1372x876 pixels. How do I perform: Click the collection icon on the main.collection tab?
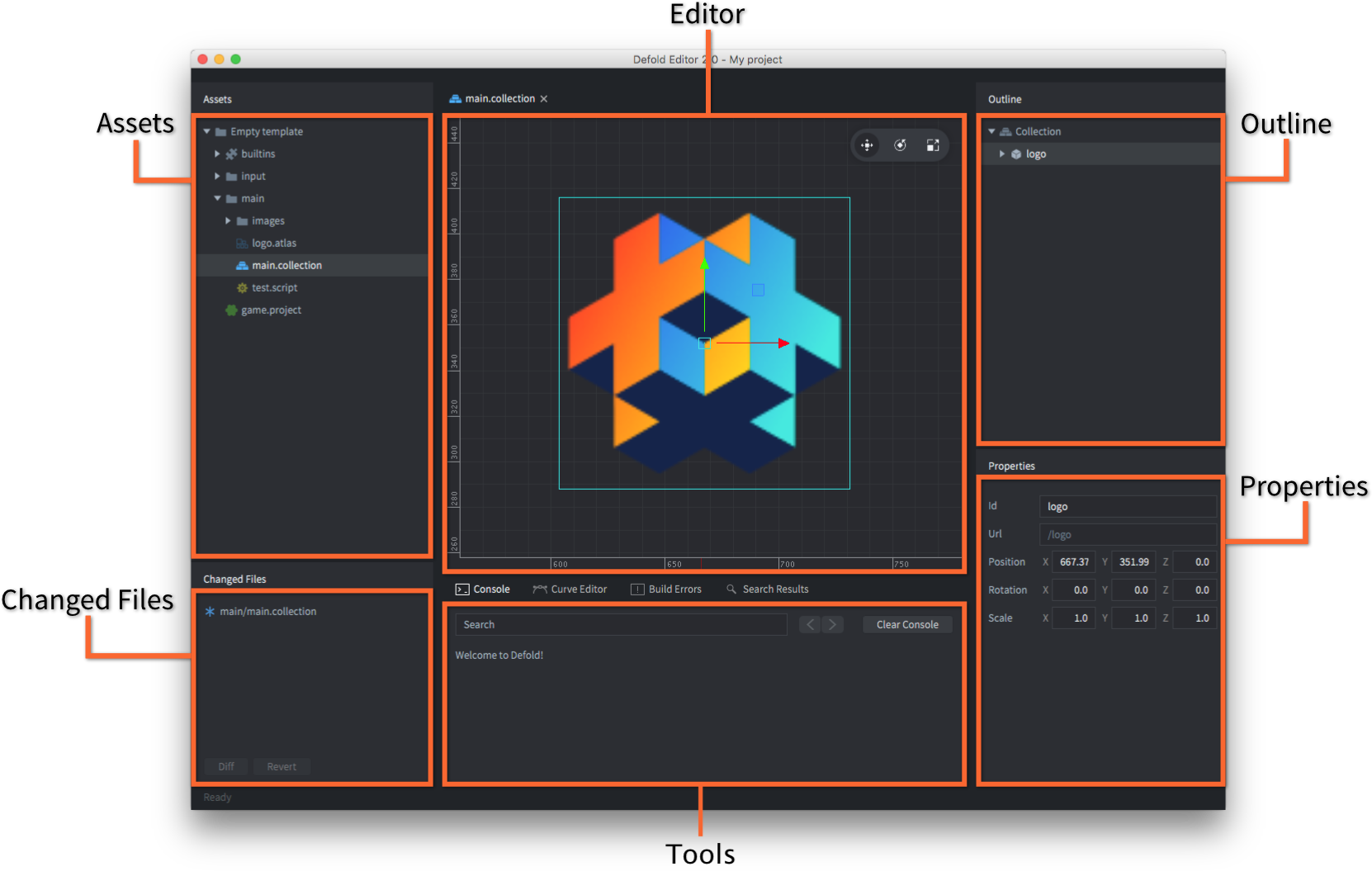[x=455, y=98]
